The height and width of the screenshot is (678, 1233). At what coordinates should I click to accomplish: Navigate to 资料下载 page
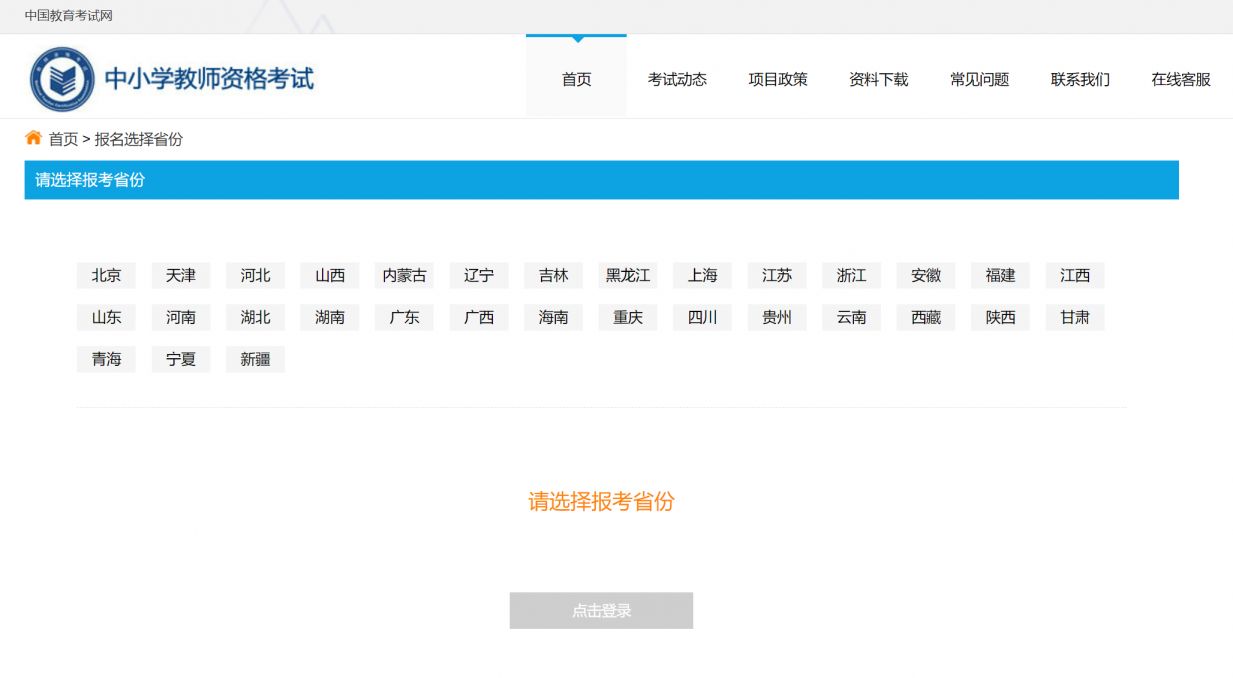pyautogui.click(x=878, y=79)
